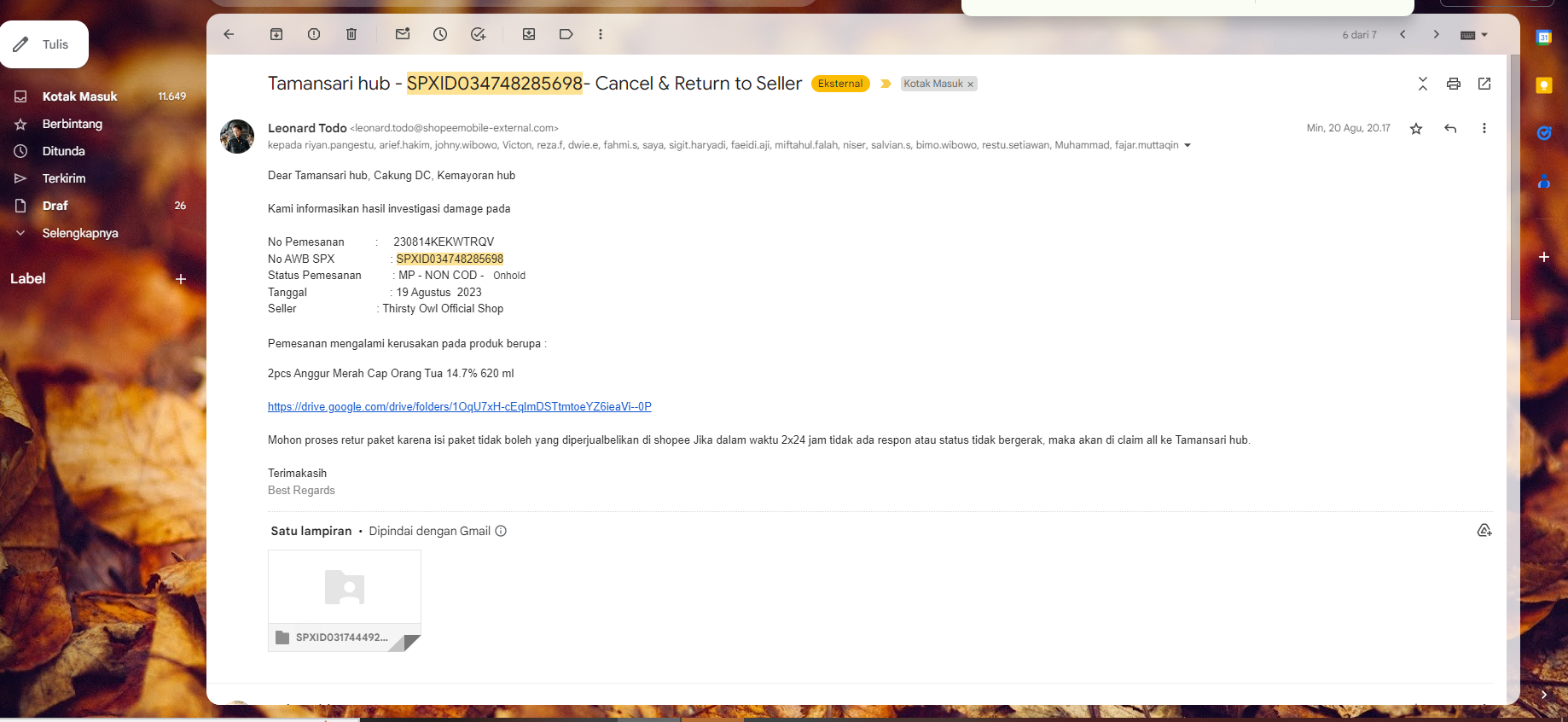1568x722 pixels.
Task: Add all attachments to Drive
Action: click(x=1484, y=531)
